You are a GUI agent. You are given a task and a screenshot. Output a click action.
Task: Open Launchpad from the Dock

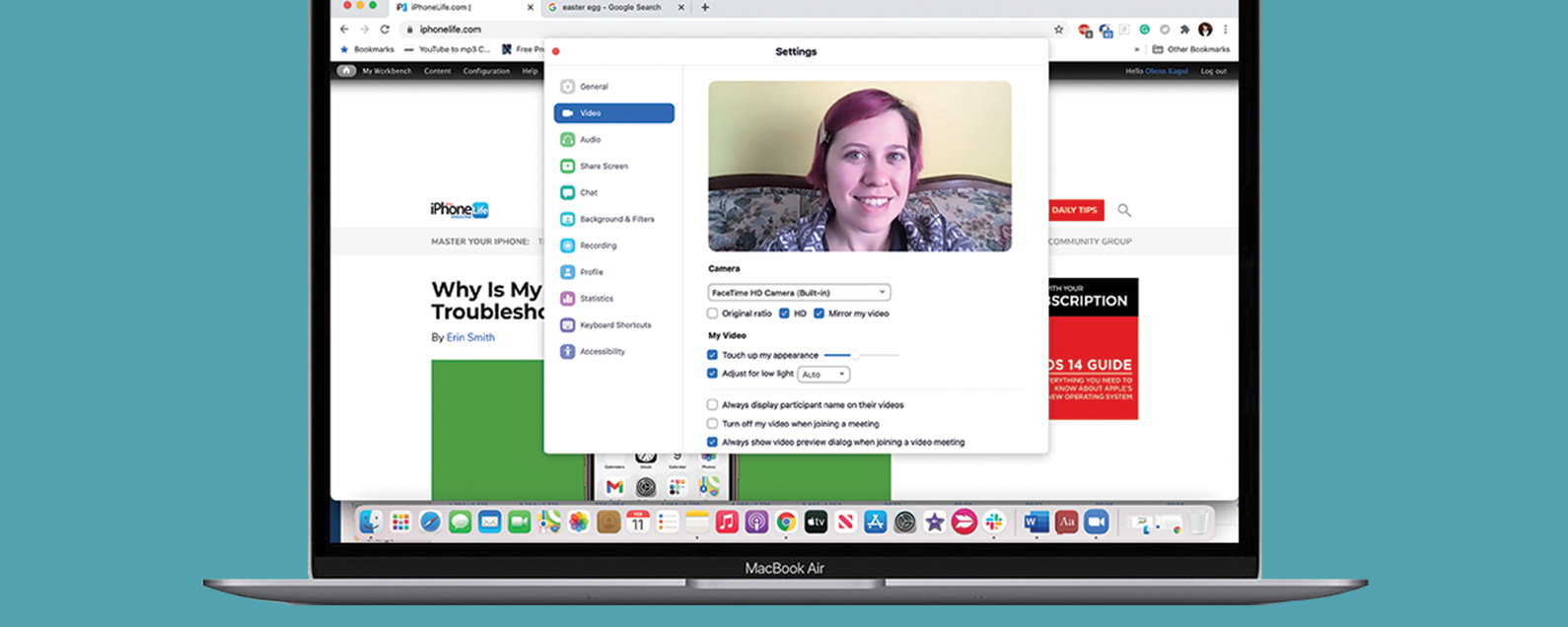[400, 522]
